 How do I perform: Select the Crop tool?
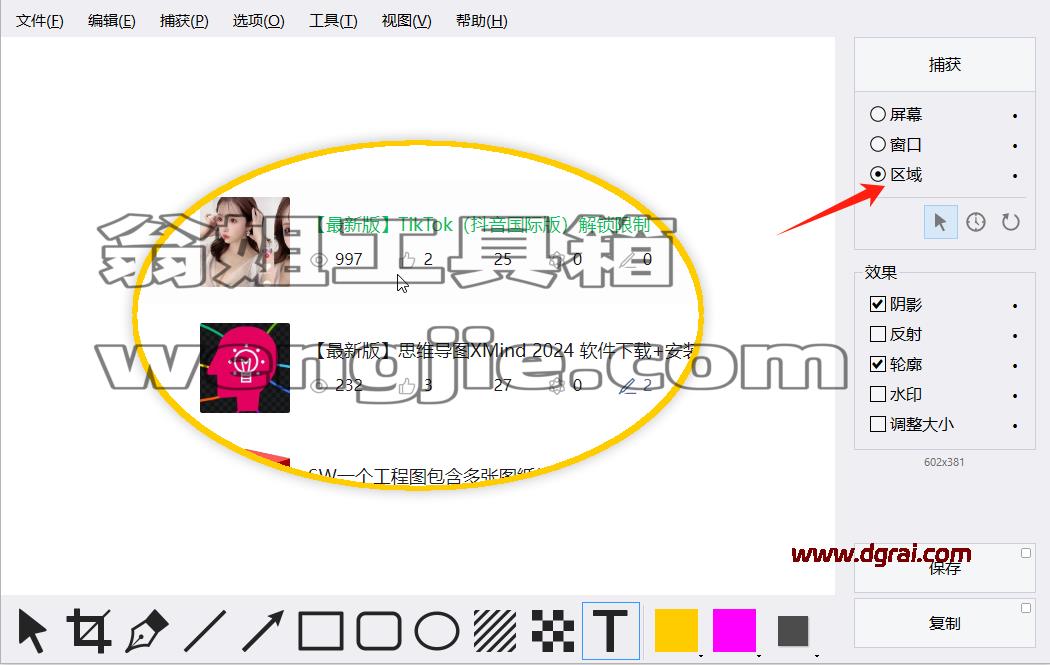pyautogui.click(x=89, y=630)
